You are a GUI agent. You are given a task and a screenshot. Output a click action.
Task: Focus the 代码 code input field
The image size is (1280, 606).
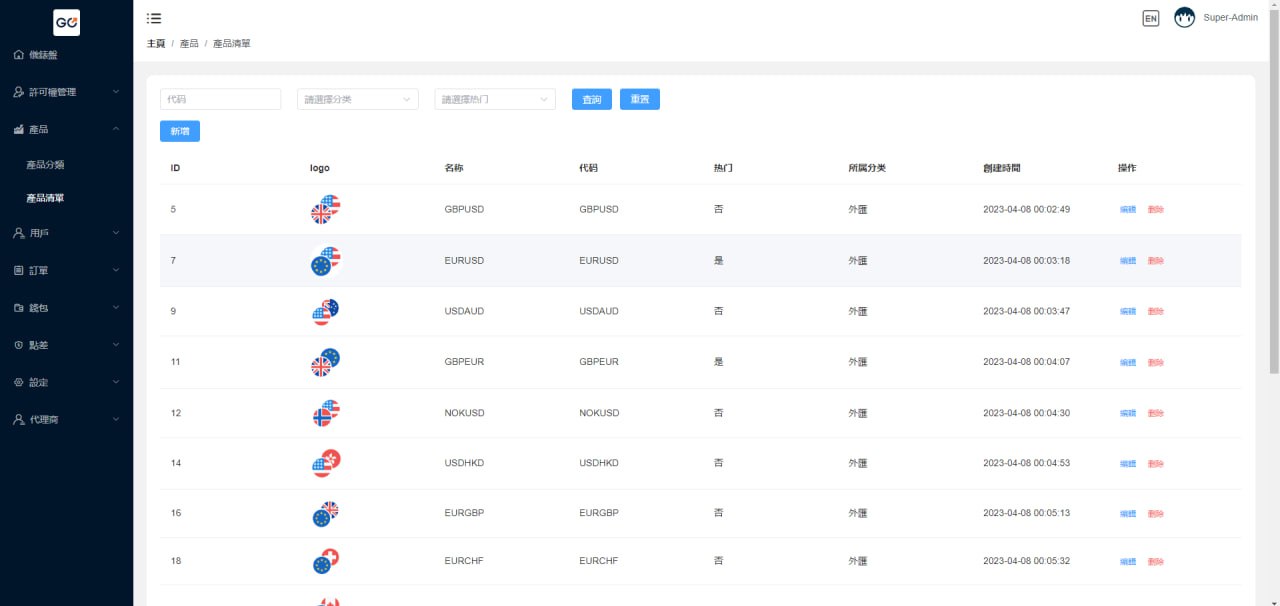point(220,99)
